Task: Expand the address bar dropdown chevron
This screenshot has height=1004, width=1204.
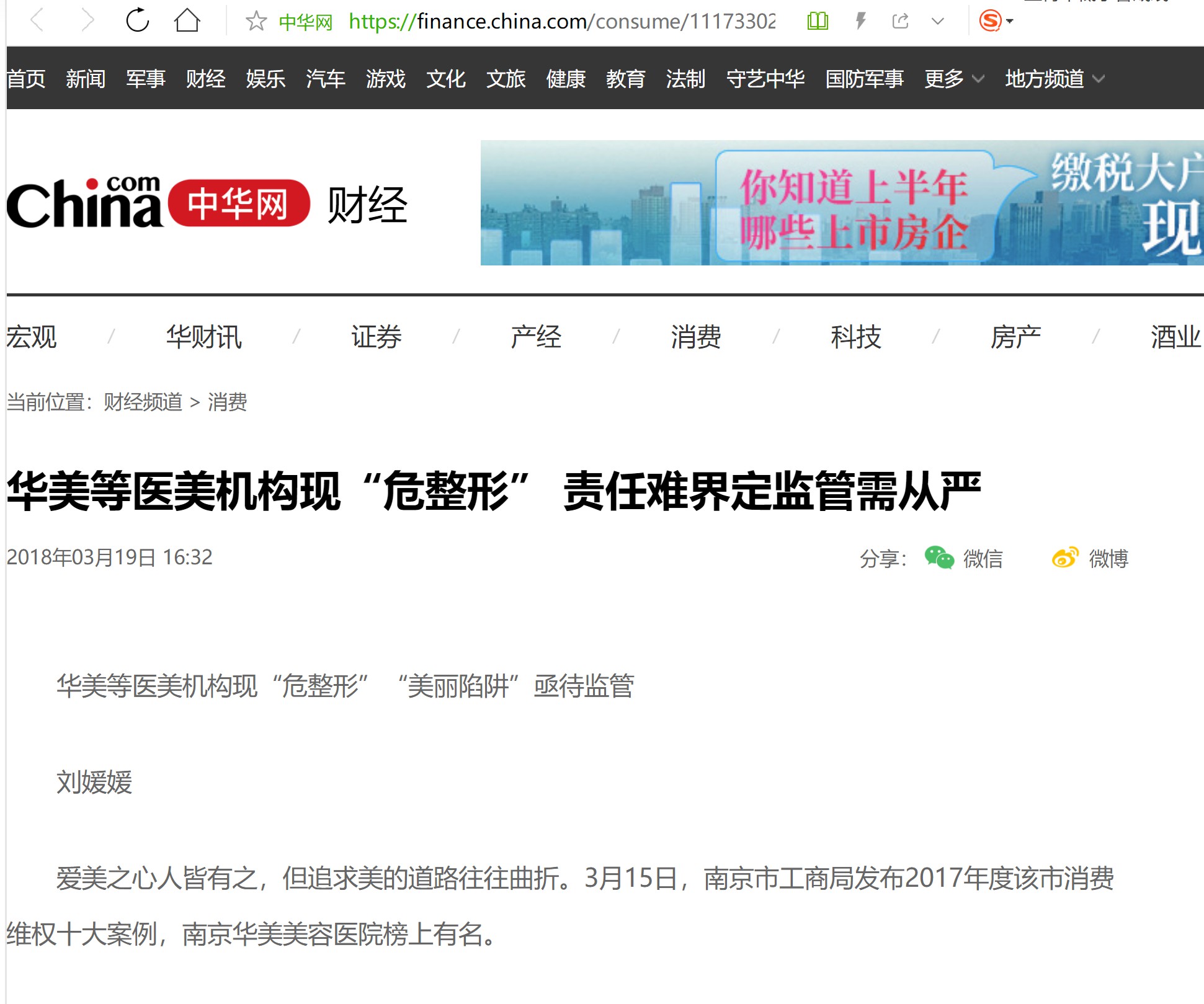Action: (x=938, y=22)
